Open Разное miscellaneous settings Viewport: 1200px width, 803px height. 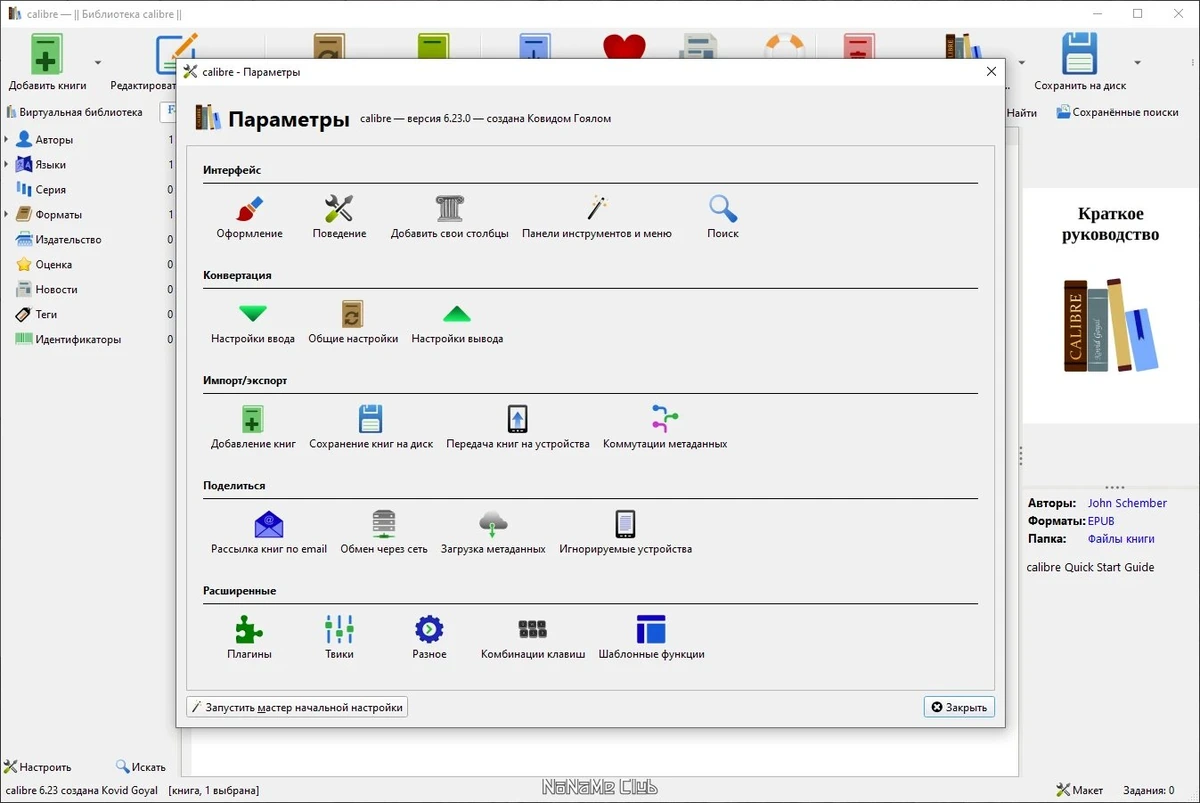pos(429,637)
